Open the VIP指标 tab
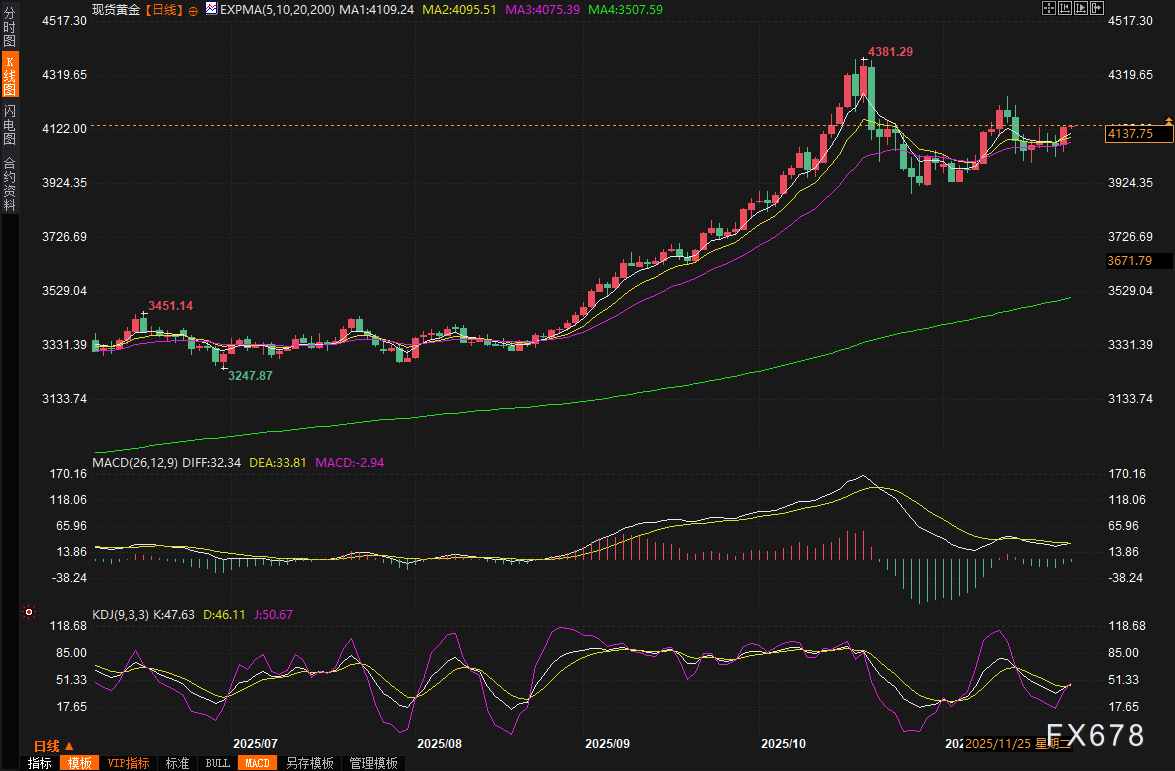Screen dimensions: 1175x771 pos(129,763)
